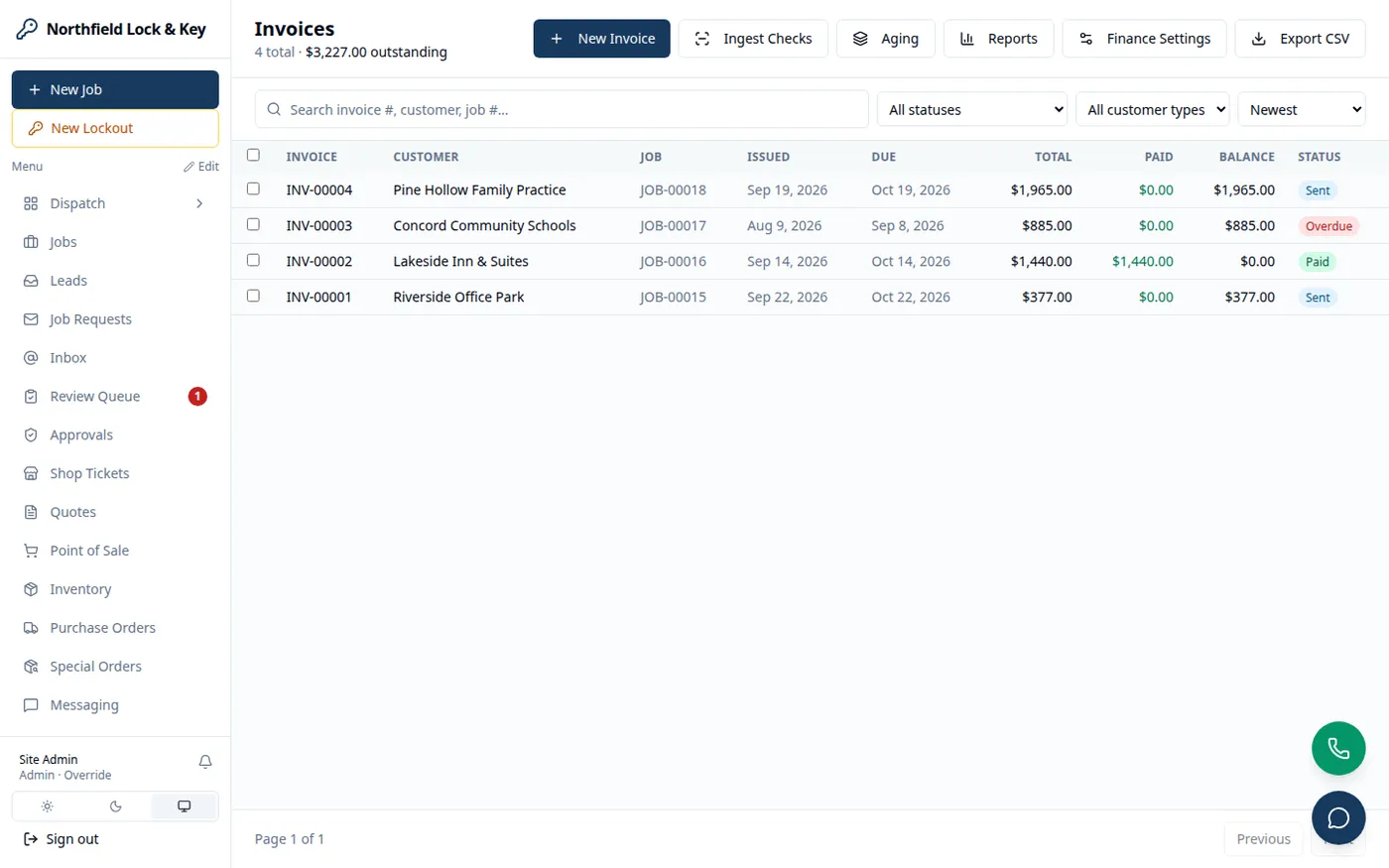The image size is (1389, 868).
Task: Open the Aging report button
Action: [x=886, y=39]
